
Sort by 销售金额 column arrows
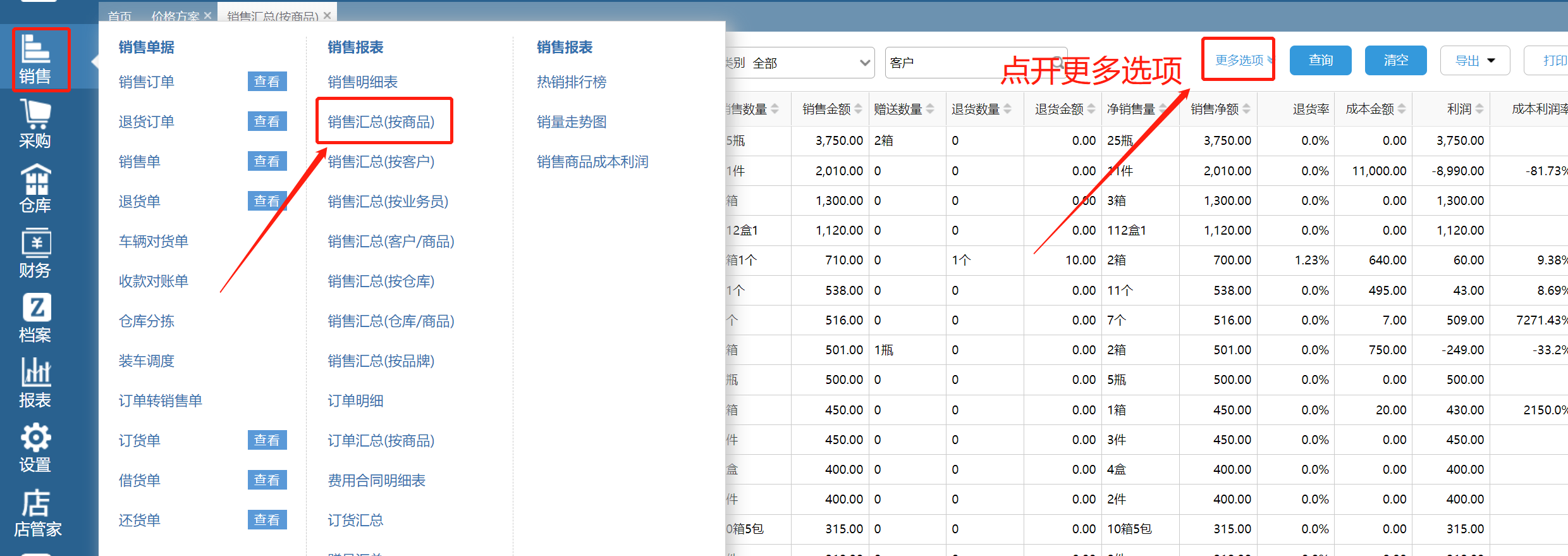pyautogui.click(x=858, y=109)
